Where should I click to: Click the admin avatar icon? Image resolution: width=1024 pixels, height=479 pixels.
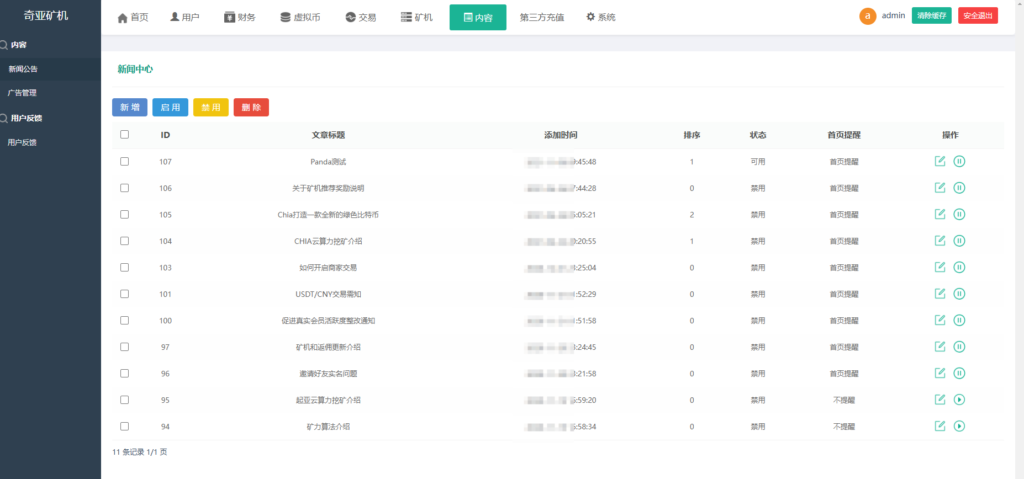click(867, 16)
